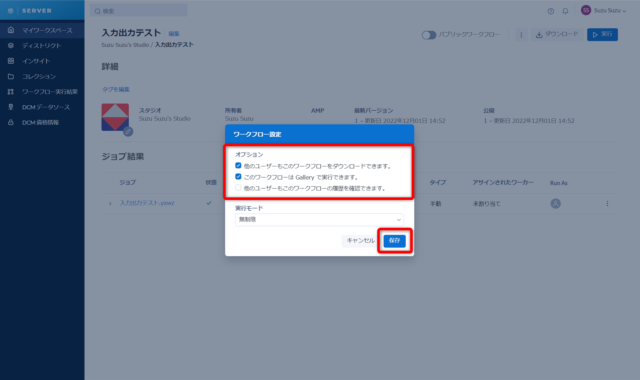Click the edit pencil on studio thumbnail
640x380 pixels.
pos(128,131)
